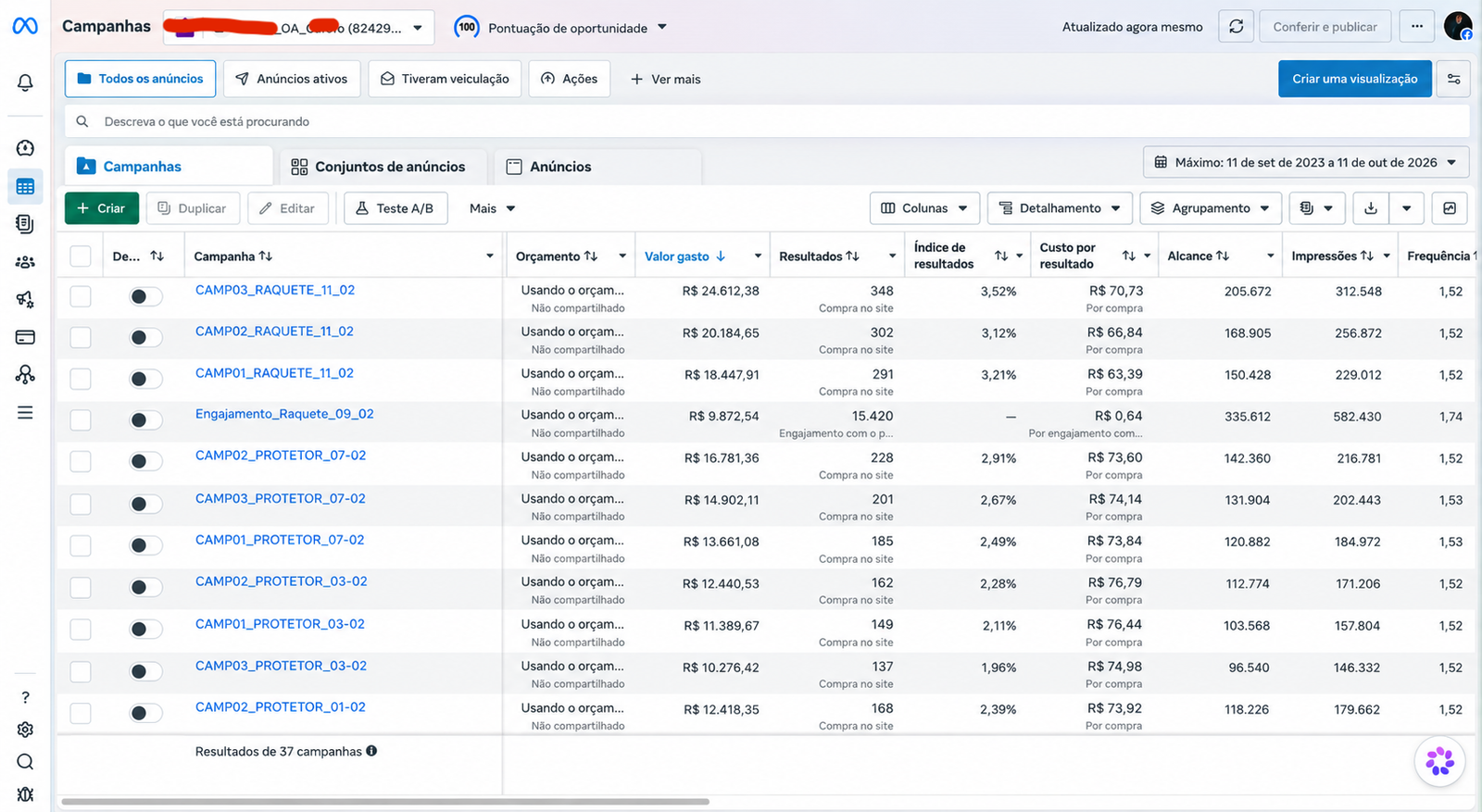The height and width of the screenshot is (812, 1482).
Task: Open the bug report icon in sidebar
Action: (25, 794)
